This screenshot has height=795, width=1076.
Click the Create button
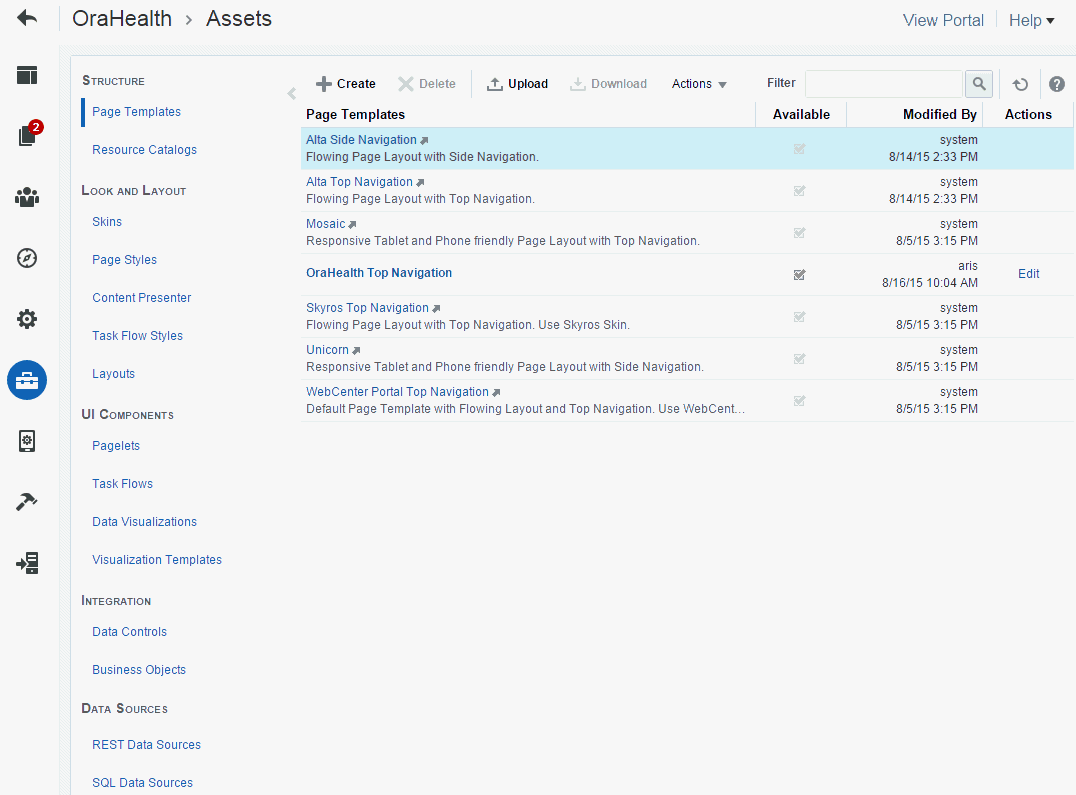[x=345, y=84]
